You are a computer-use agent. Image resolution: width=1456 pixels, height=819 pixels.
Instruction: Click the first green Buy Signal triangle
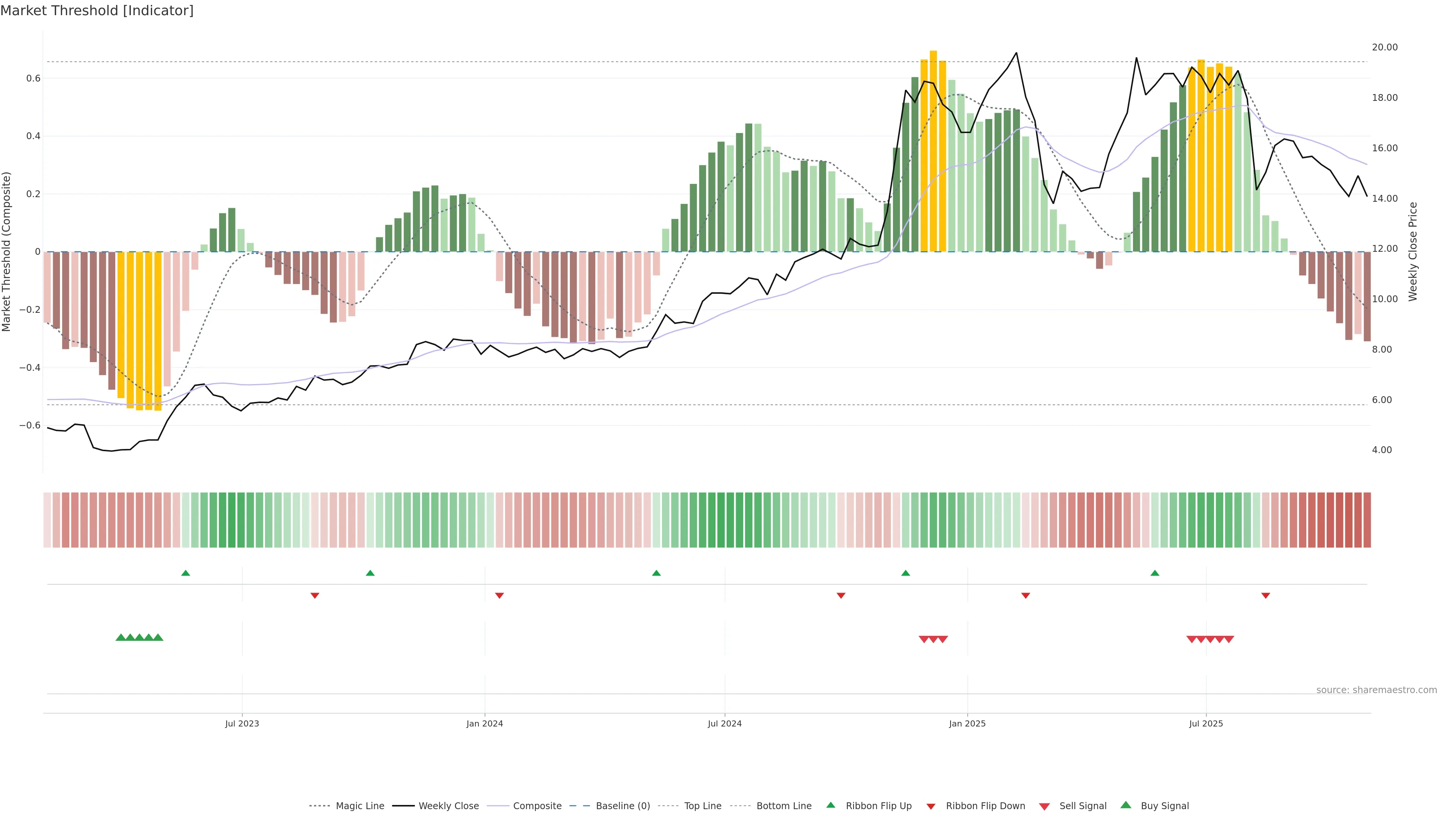121,637
